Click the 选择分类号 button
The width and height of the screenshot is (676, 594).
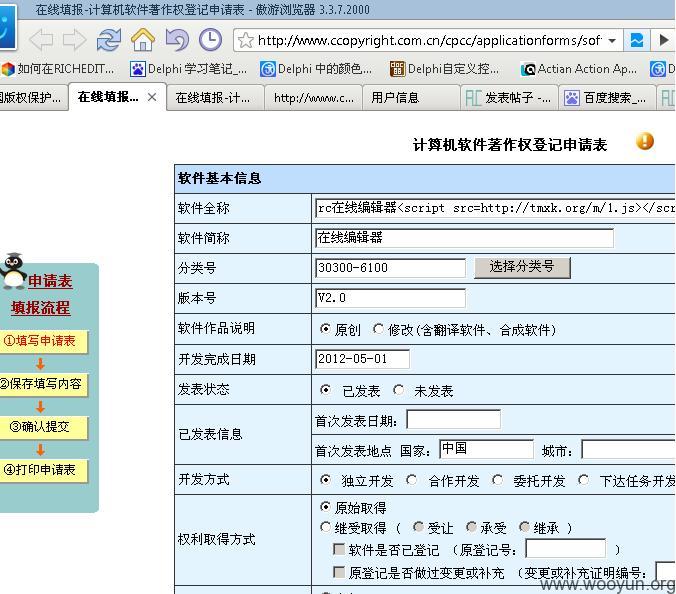pos(522,267)
